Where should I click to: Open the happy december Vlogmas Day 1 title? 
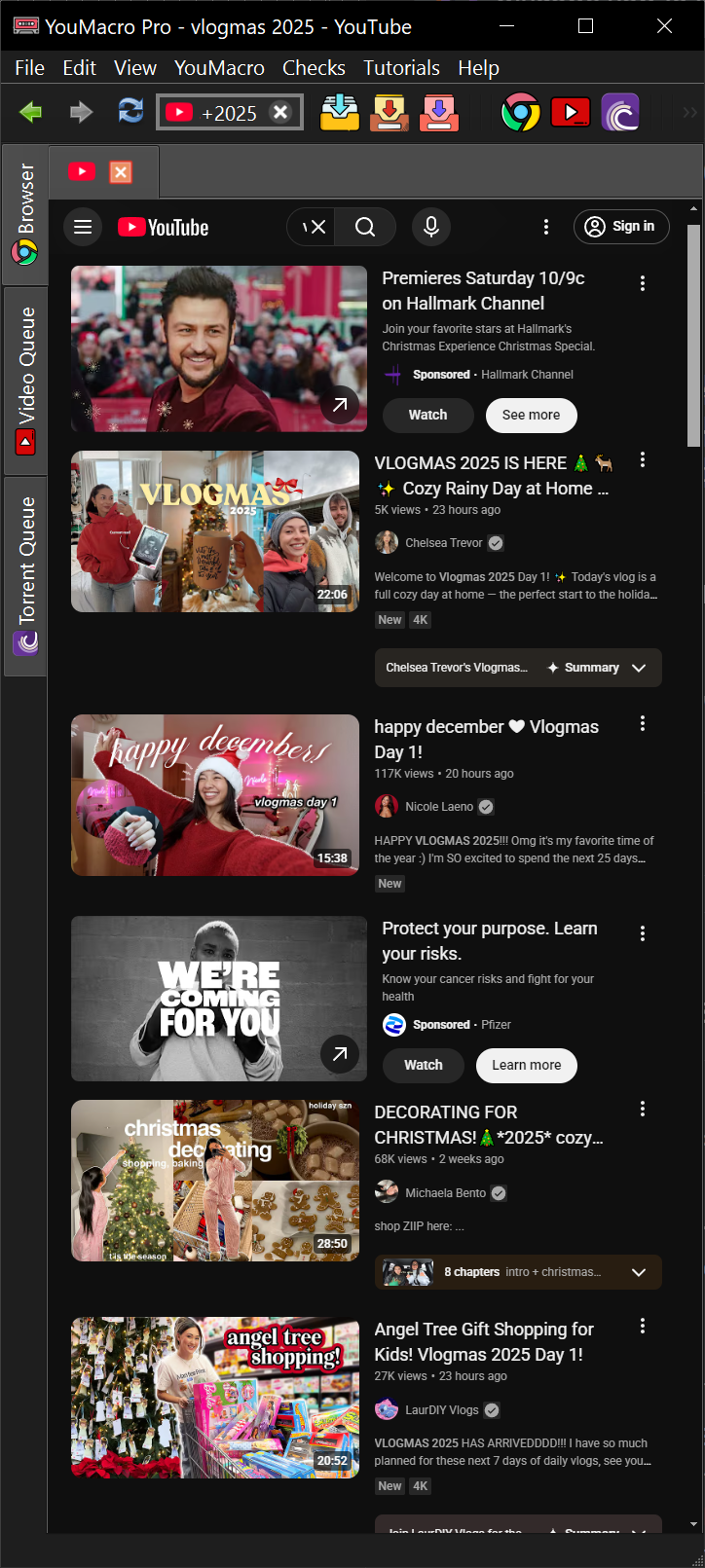click(x=487, y=740)
